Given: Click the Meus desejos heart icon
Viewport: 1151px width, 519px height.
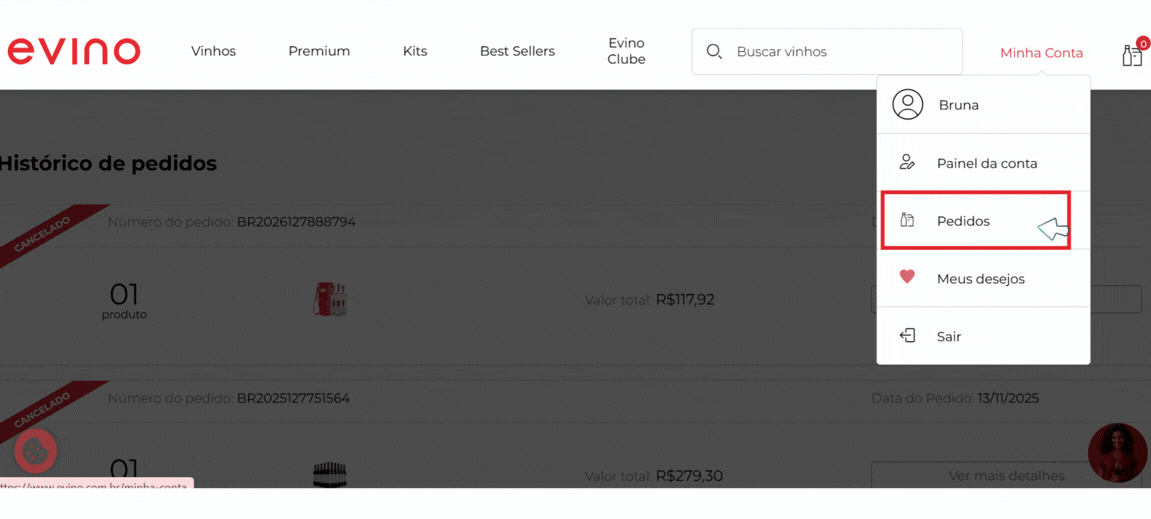Looking at the screenshot, I should click(x=907, y=277).
